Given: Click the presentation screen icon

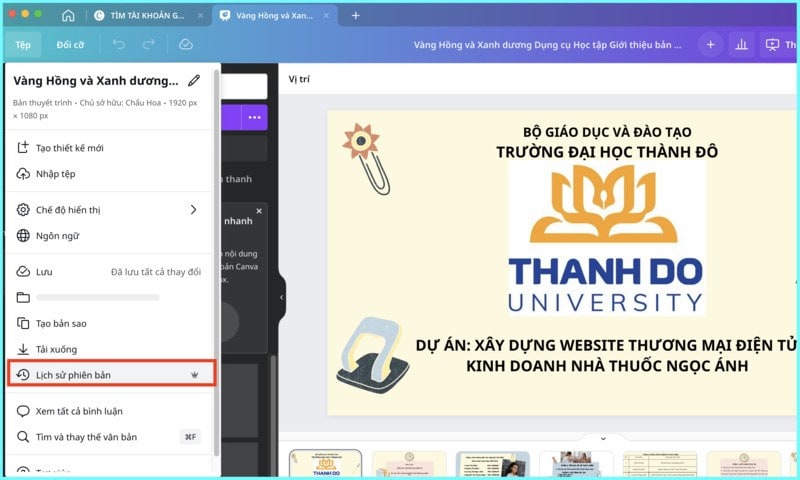Looking at the screenshot, I should 772,45.
